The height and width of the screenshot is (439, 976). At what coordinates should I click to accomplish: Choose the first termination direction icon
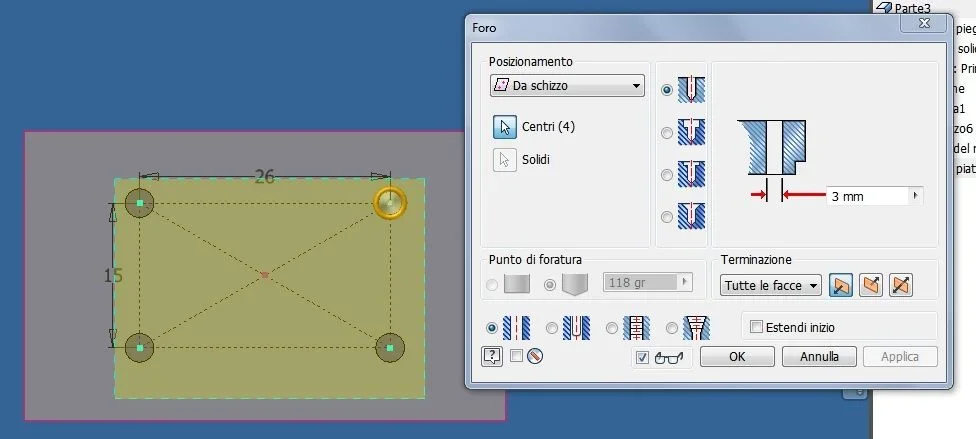click(x=841, y=285)
